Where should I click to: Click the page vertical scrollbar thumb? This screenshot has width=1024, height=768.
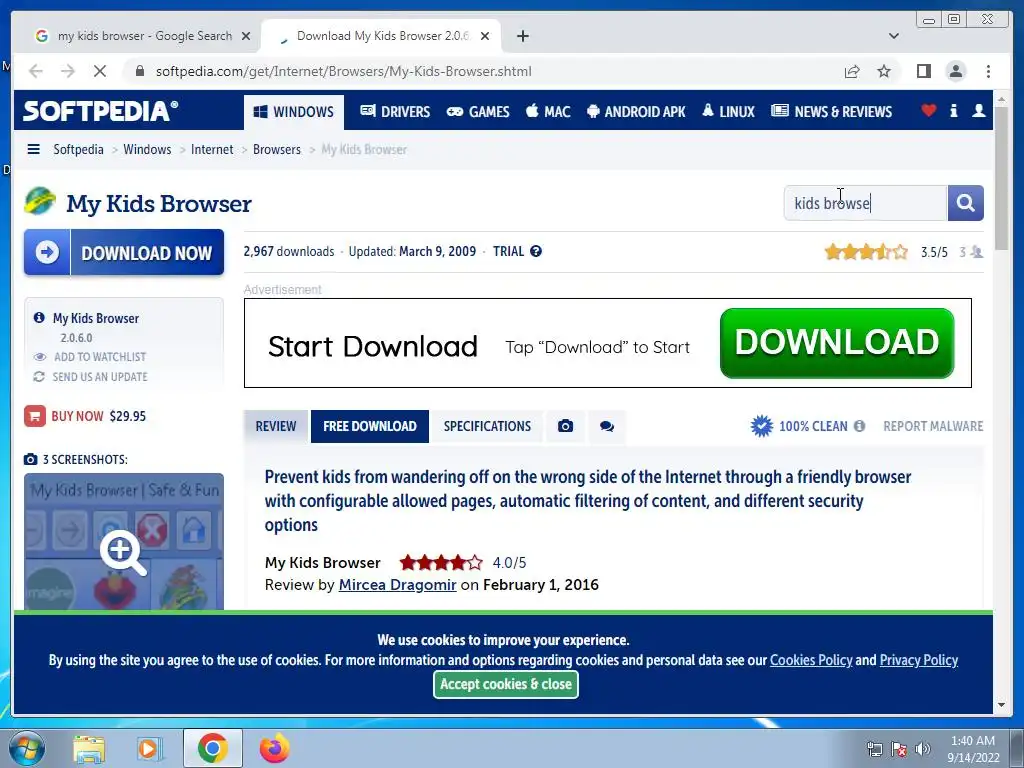(x=1002, y=178)
